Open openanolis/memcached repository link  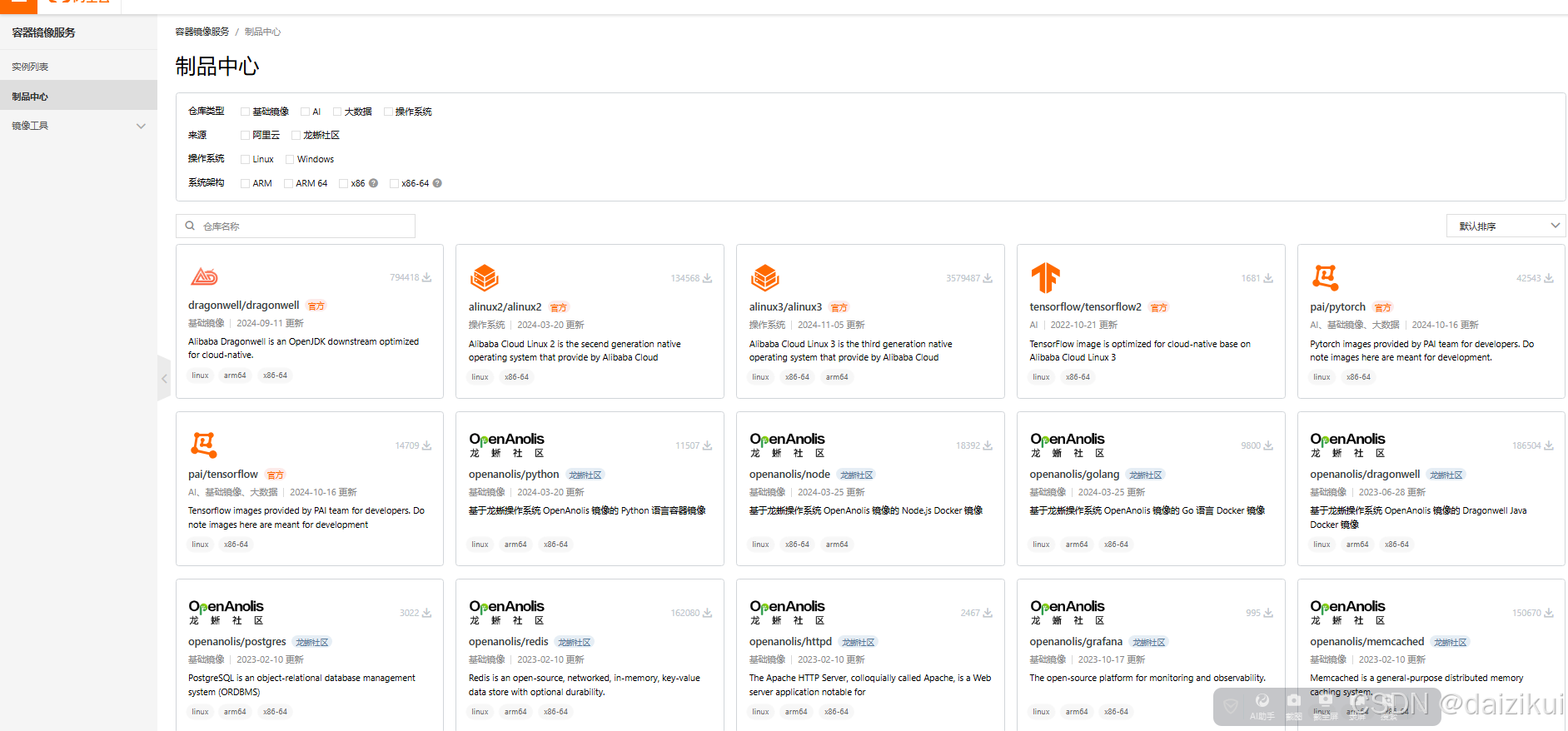point(1366,641)
